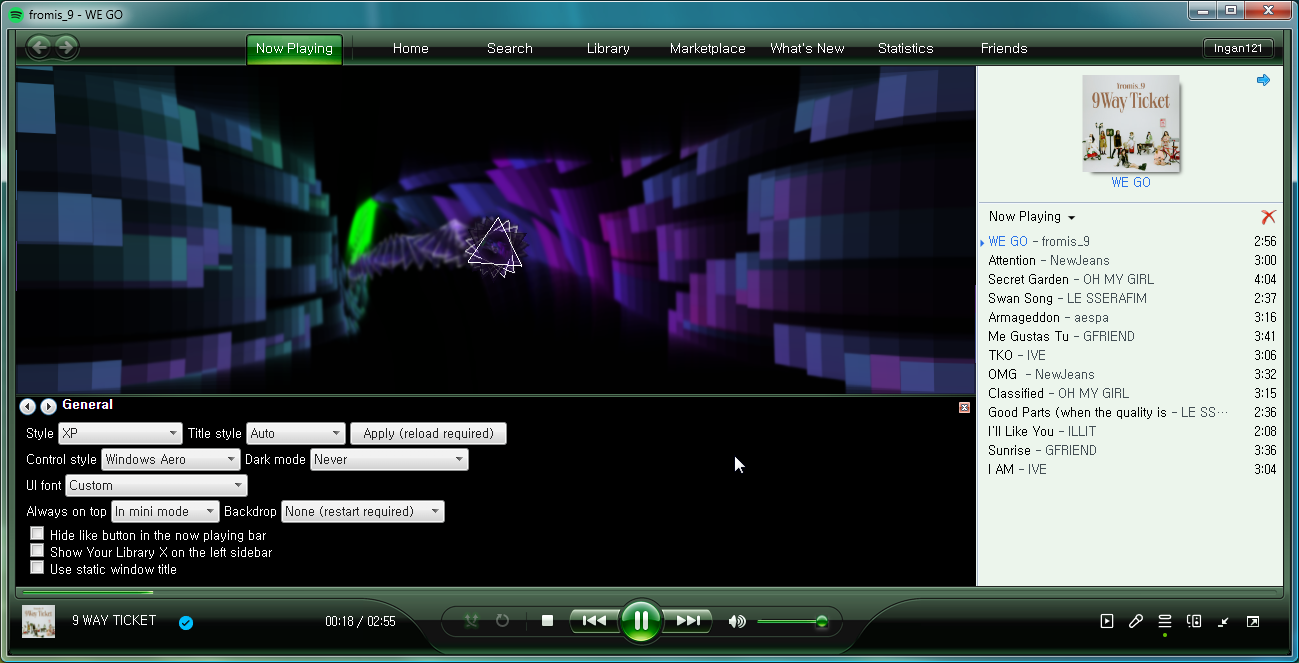Viewport: 1299px width, 663px height.
Task: Click the back navigation arrow
Action: click(x=39, y=46)
